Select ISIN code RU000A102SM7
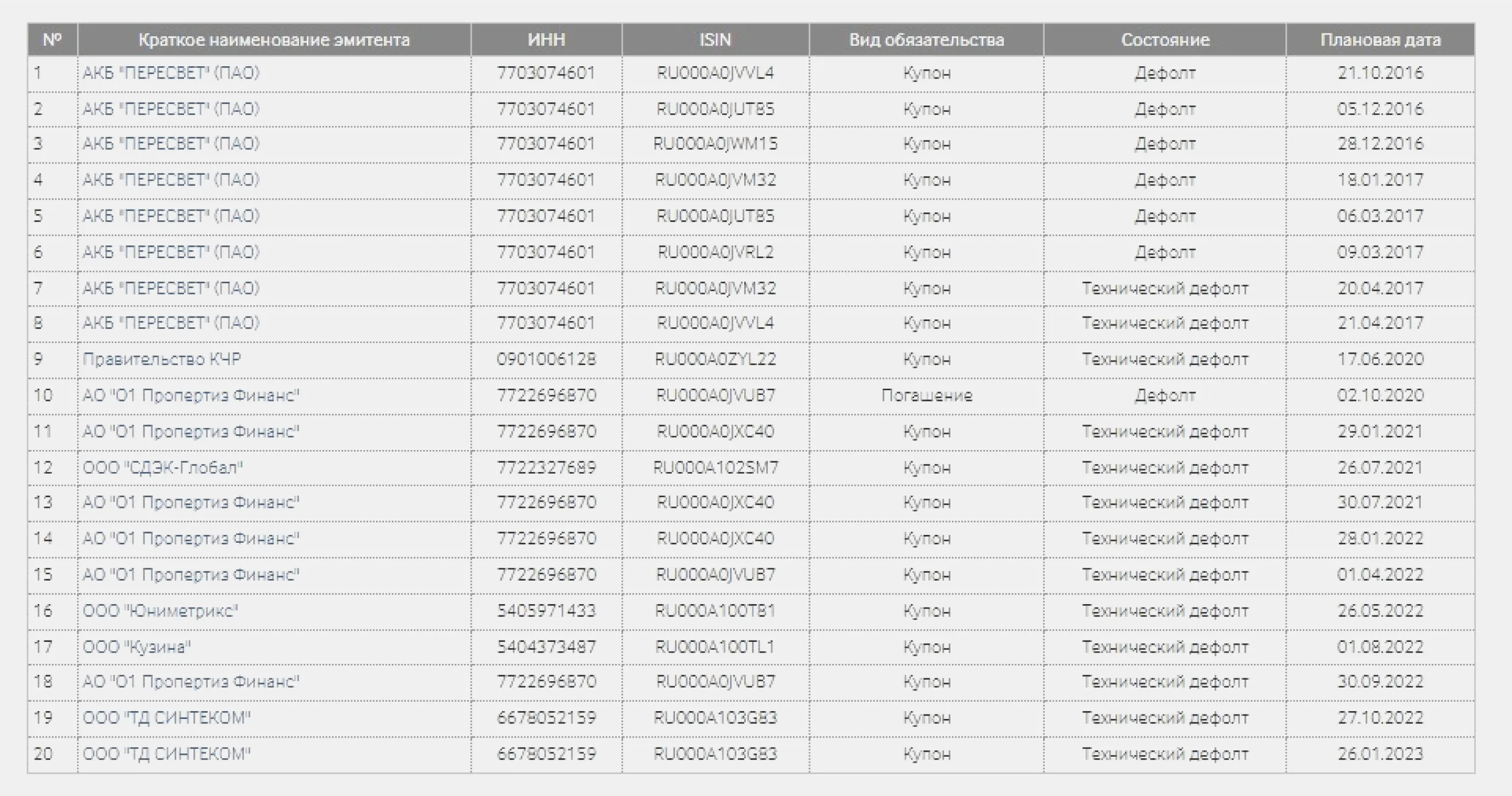 coord(715,468)
